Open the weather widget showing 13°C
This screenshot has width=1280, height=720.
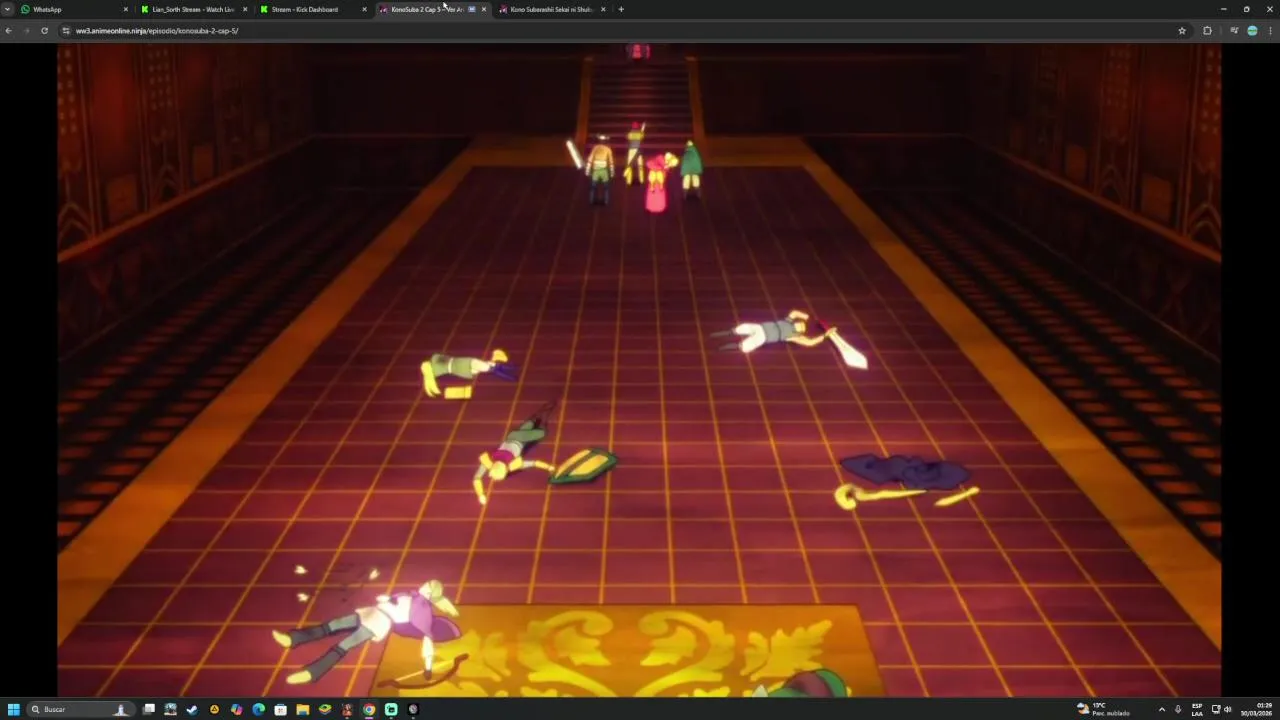[1104, 709]
